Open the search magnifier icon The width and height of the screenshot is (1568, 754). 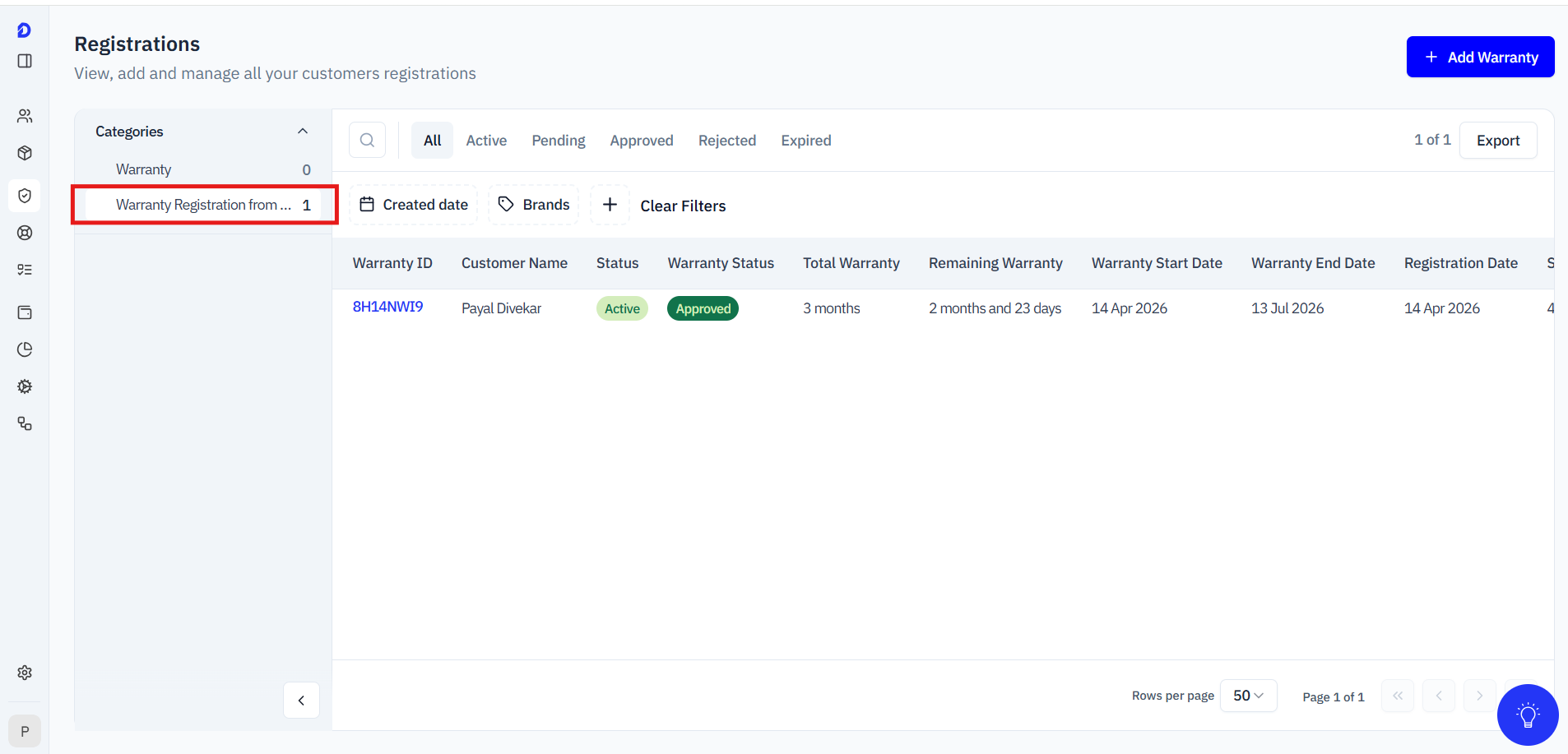pyautogui.click(x=367, y=140)
